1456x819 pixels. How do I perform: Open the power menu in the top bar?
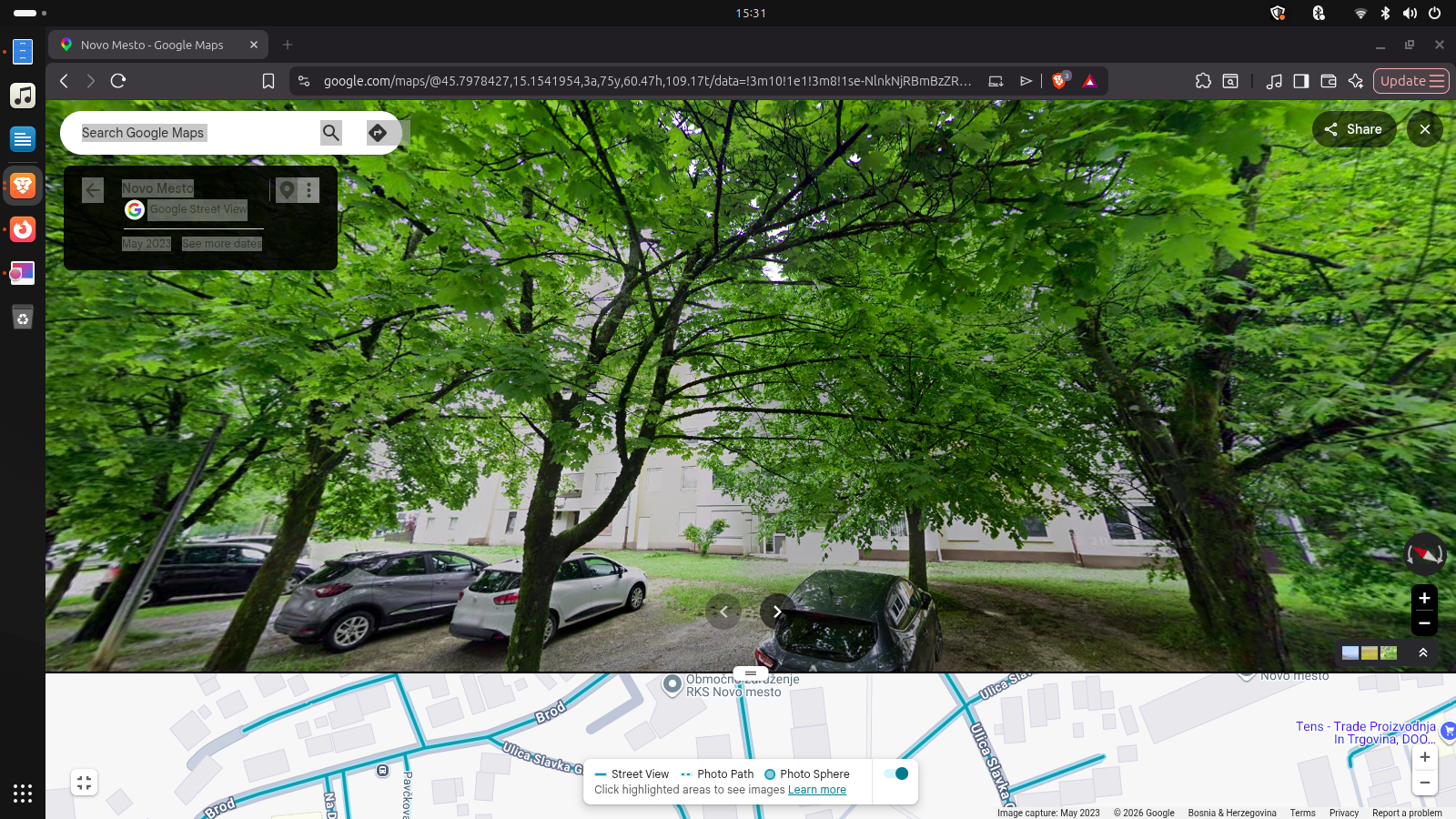(x=1435, y=13)
